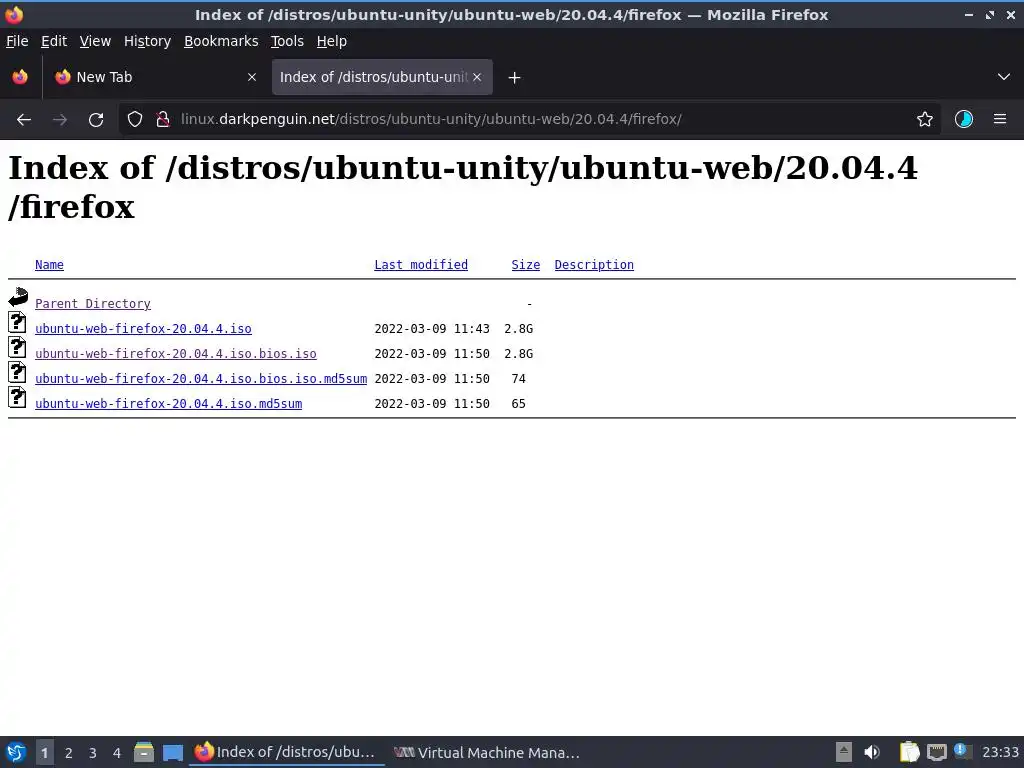Download ubuntu-web-firefox-20.04.4.iso

tap(143, 328)
